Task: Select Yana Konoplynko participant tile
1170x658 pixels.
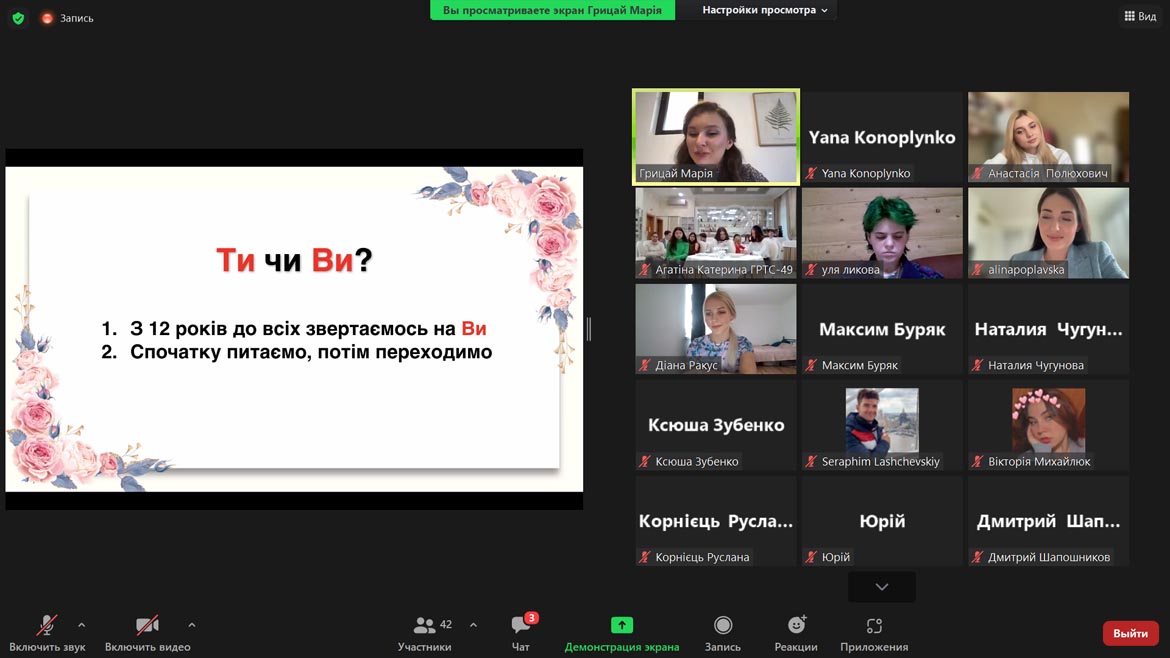Action: (x=882, y=137)
